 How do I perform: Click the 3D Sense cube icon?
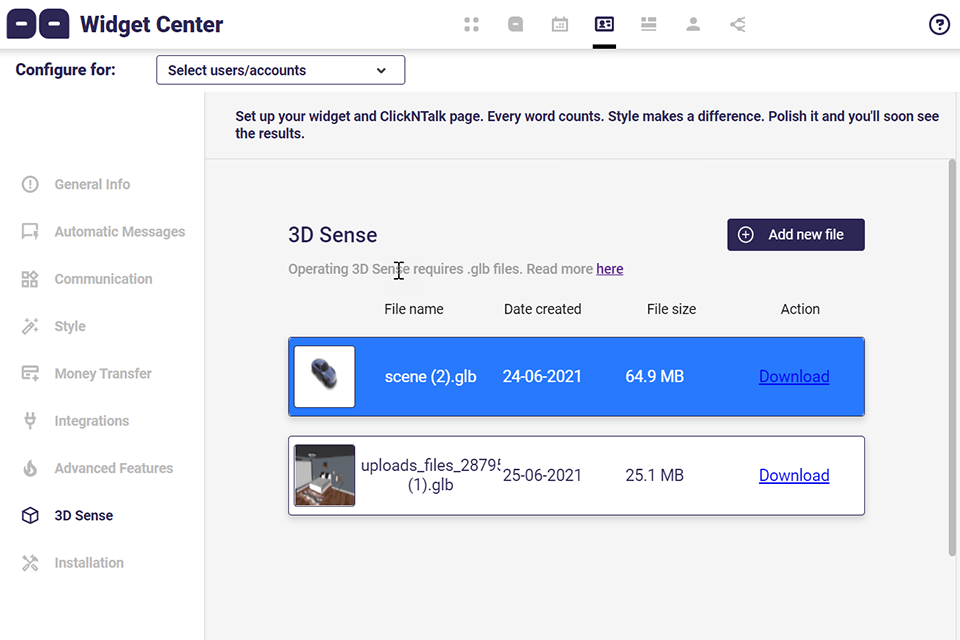(30, 516)
